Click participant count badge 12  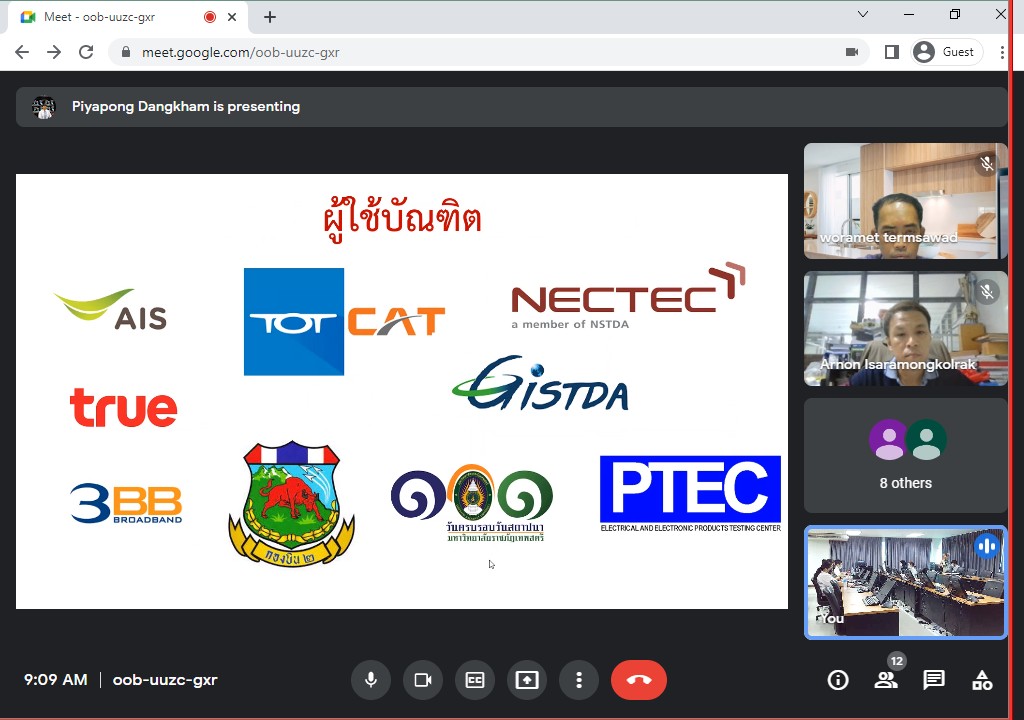click(x=897, y=661)
